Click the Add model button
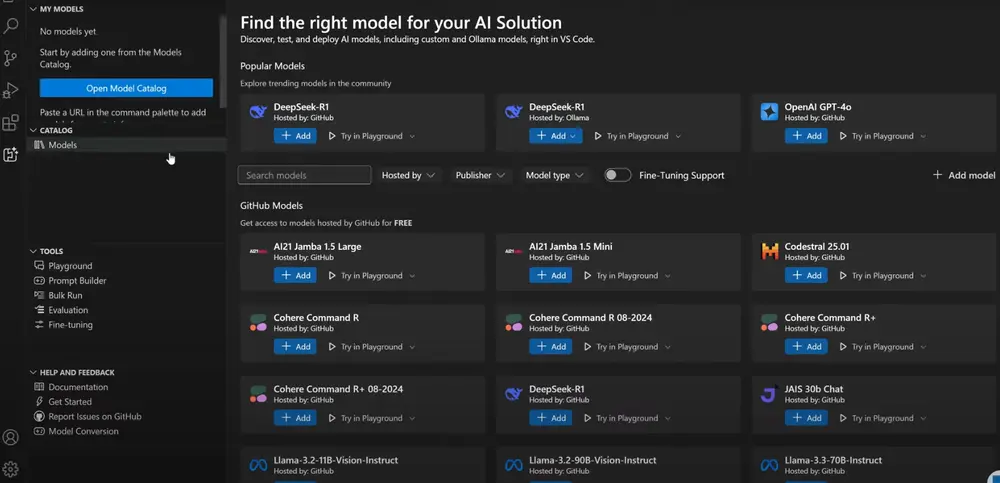1000x483 pixels. 964,175
